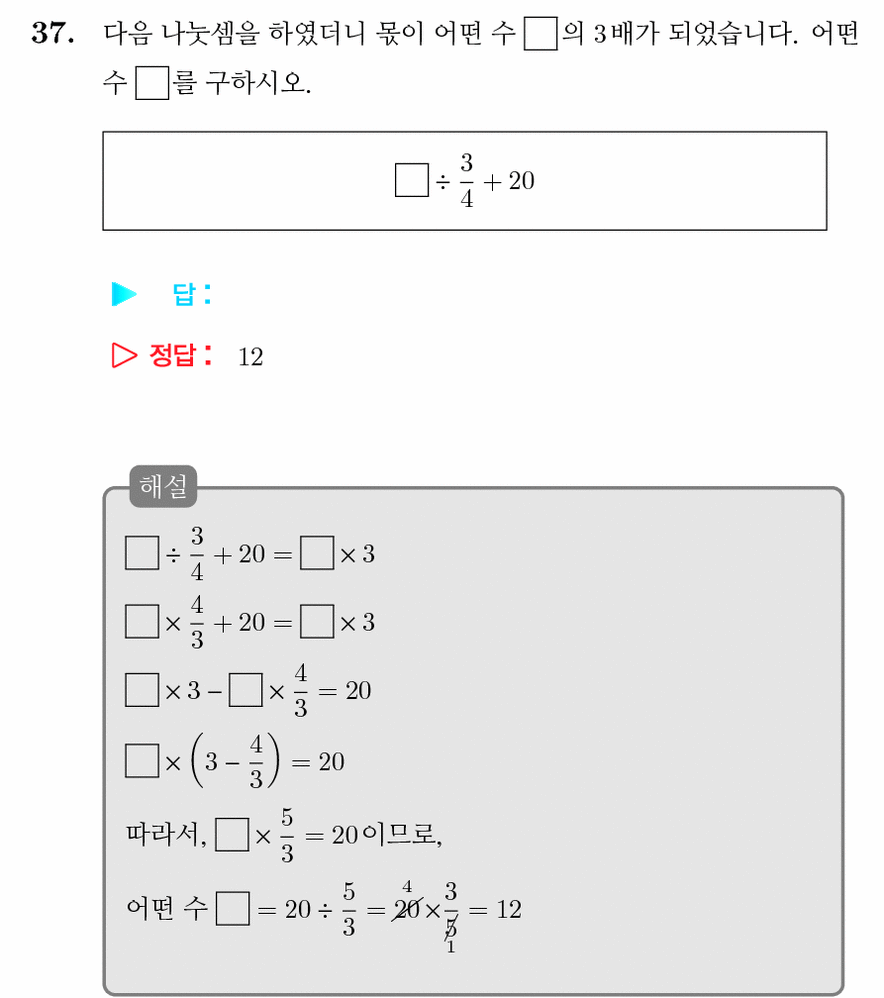The height and width of the screenshot is (998, 884).
Task: Click the final result = 12 in 해설
Action: pyautogui.click(x=495, y=910)
